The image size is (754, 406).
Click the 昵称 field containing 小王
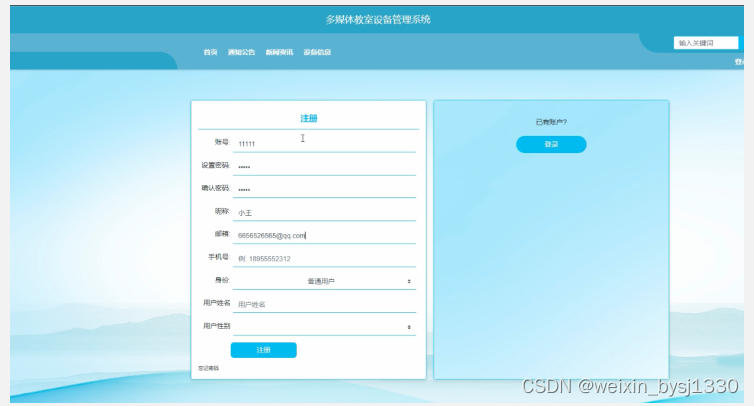pos(324,212)
